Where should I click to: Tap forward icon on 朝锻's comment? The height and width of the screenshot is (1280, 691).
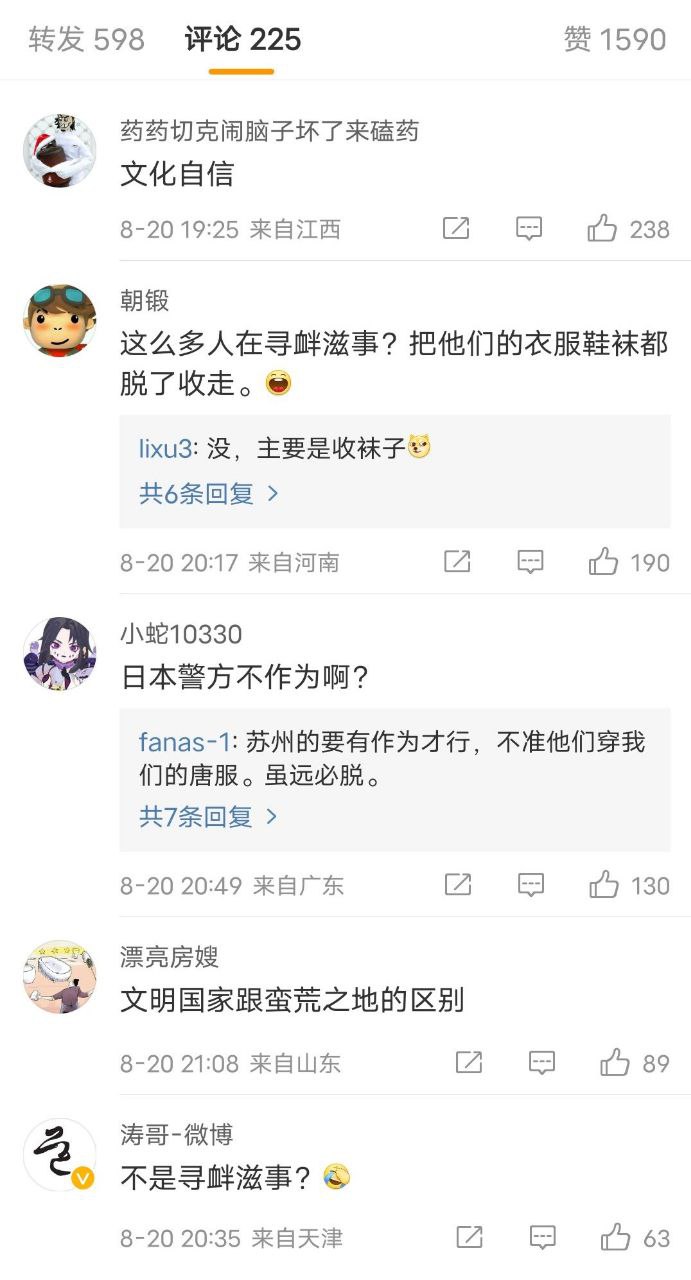pyautogui.click(x=457, y=562)
